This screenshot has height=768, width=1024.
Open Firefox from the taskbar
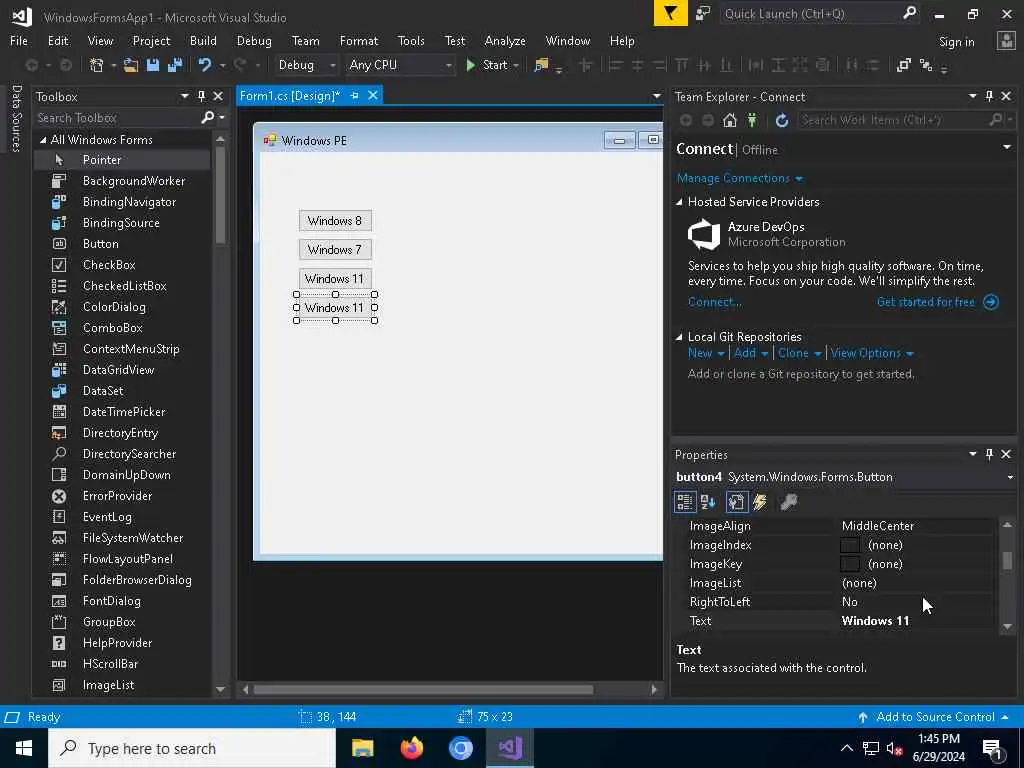(x=411, y=748)
